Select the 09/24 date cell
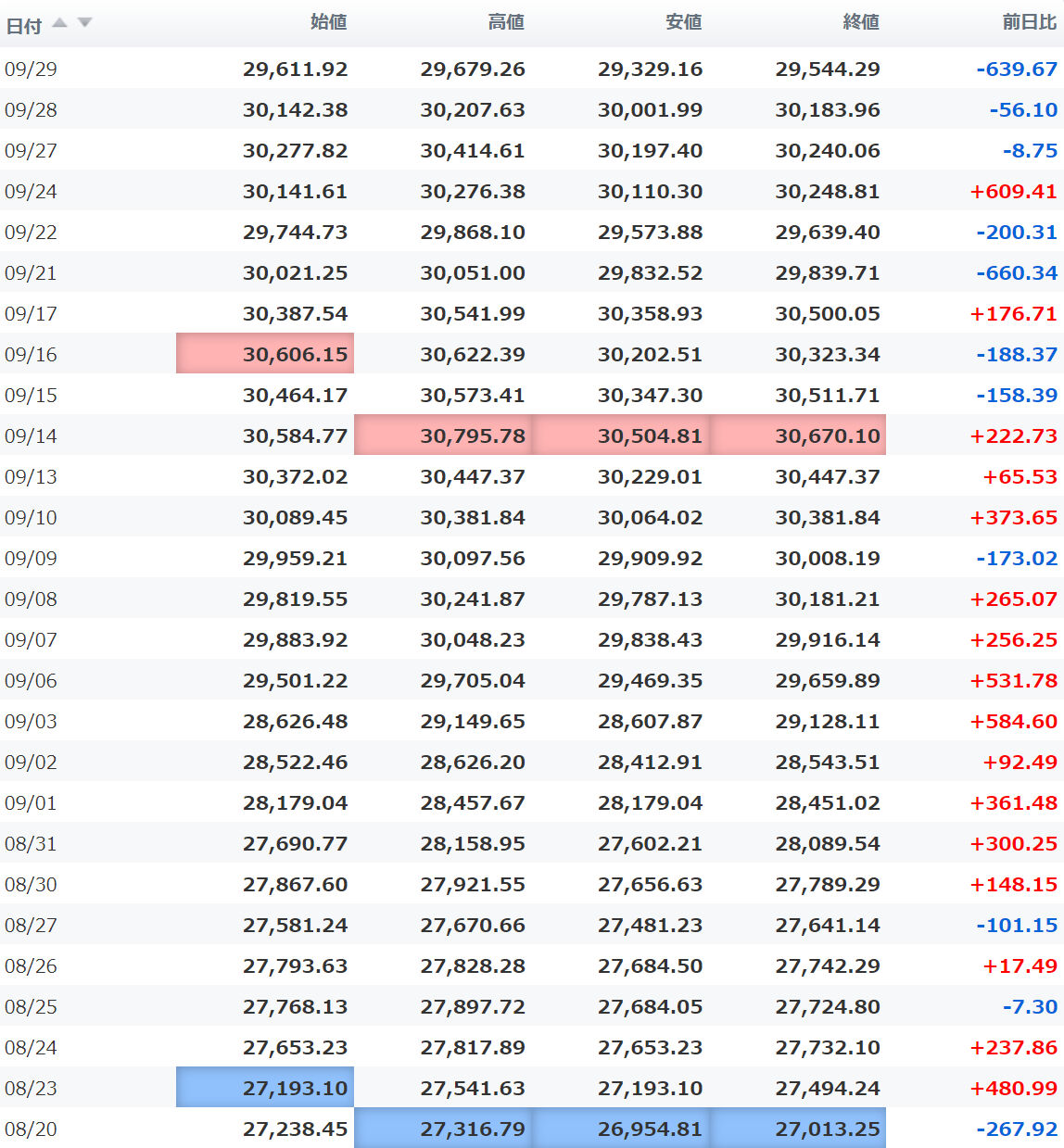This screenshot has width=1064, height=1148. coord(31,191)
